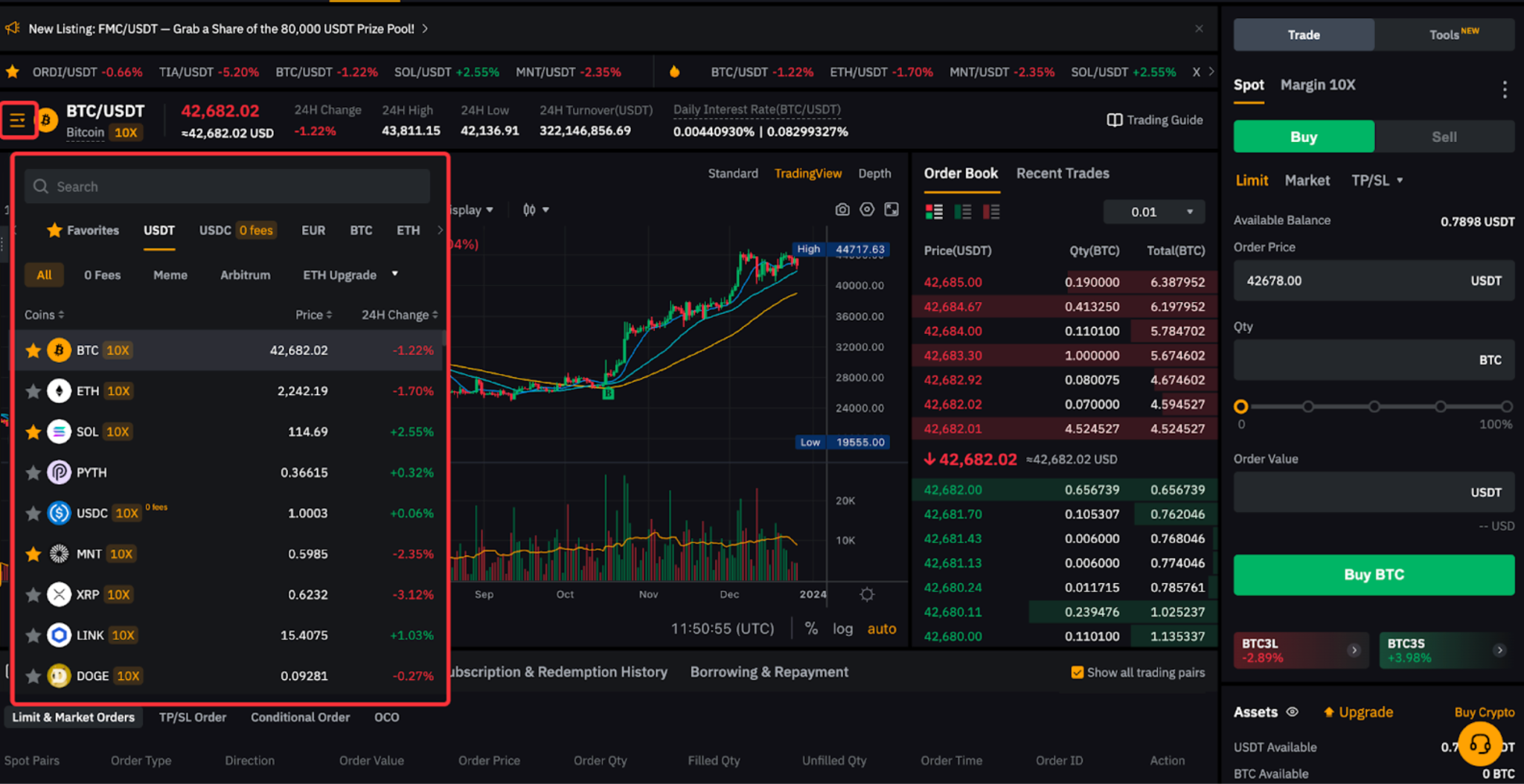Open the Trading Guide link
Viewport: 1524px width, 784px height.
1155,121
